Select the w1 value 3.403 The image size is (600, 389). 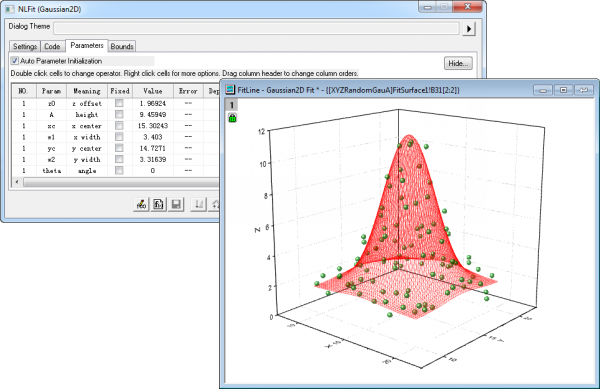click(x=153, y=137)
